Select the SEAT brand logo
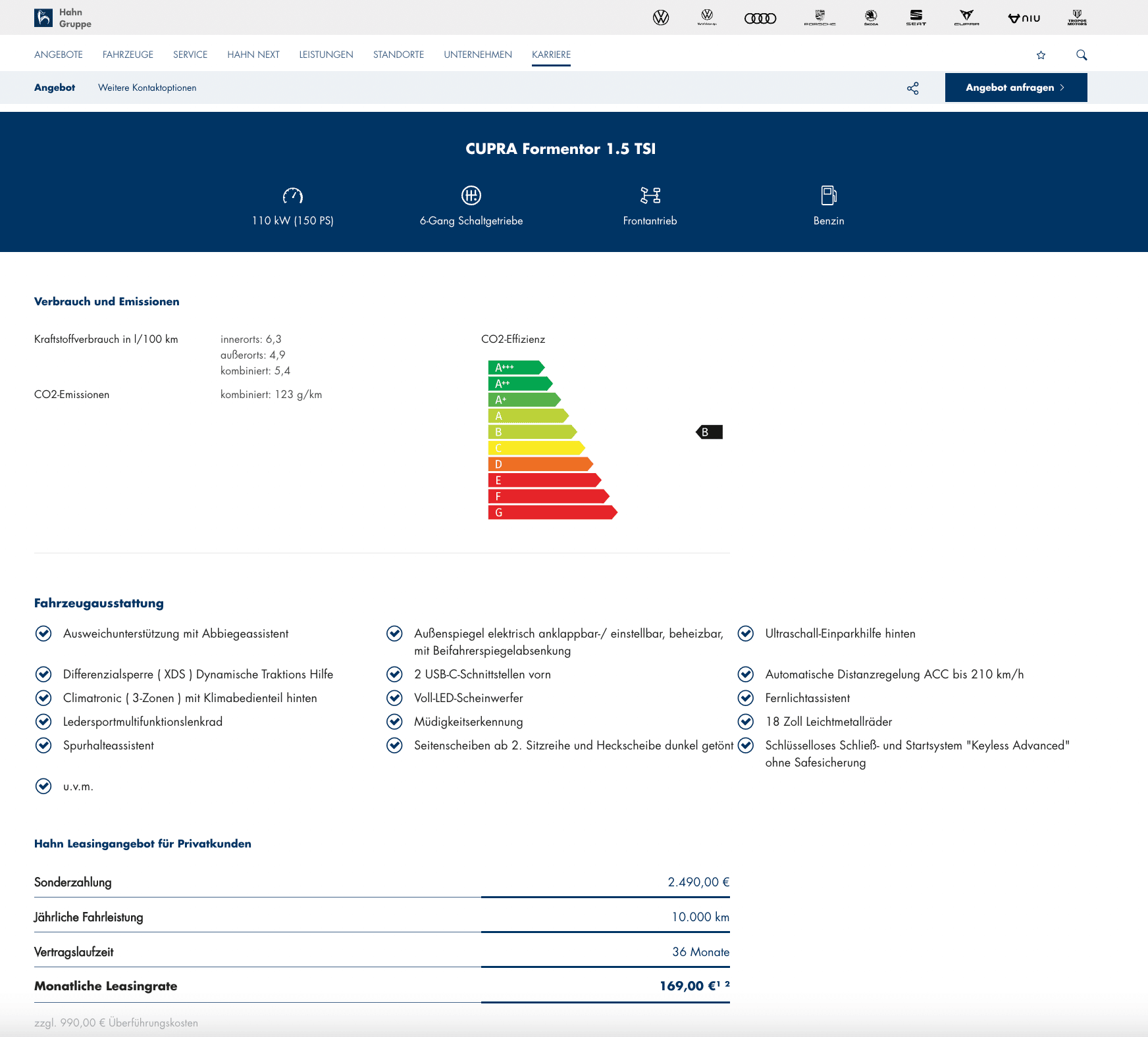The height and width of the screenshot is (1037, 1148). (x=916, y=18)
